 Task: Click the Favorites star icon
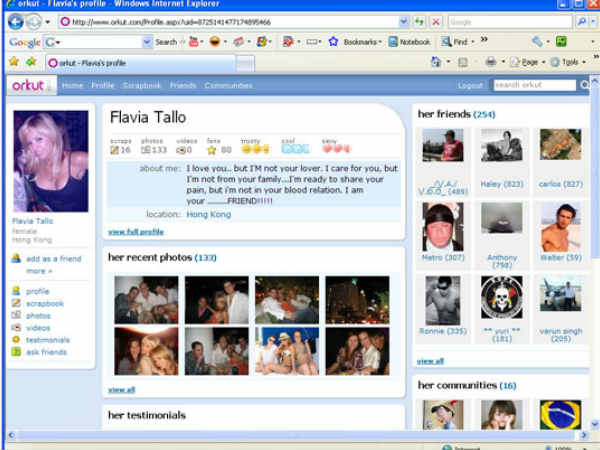14,62
